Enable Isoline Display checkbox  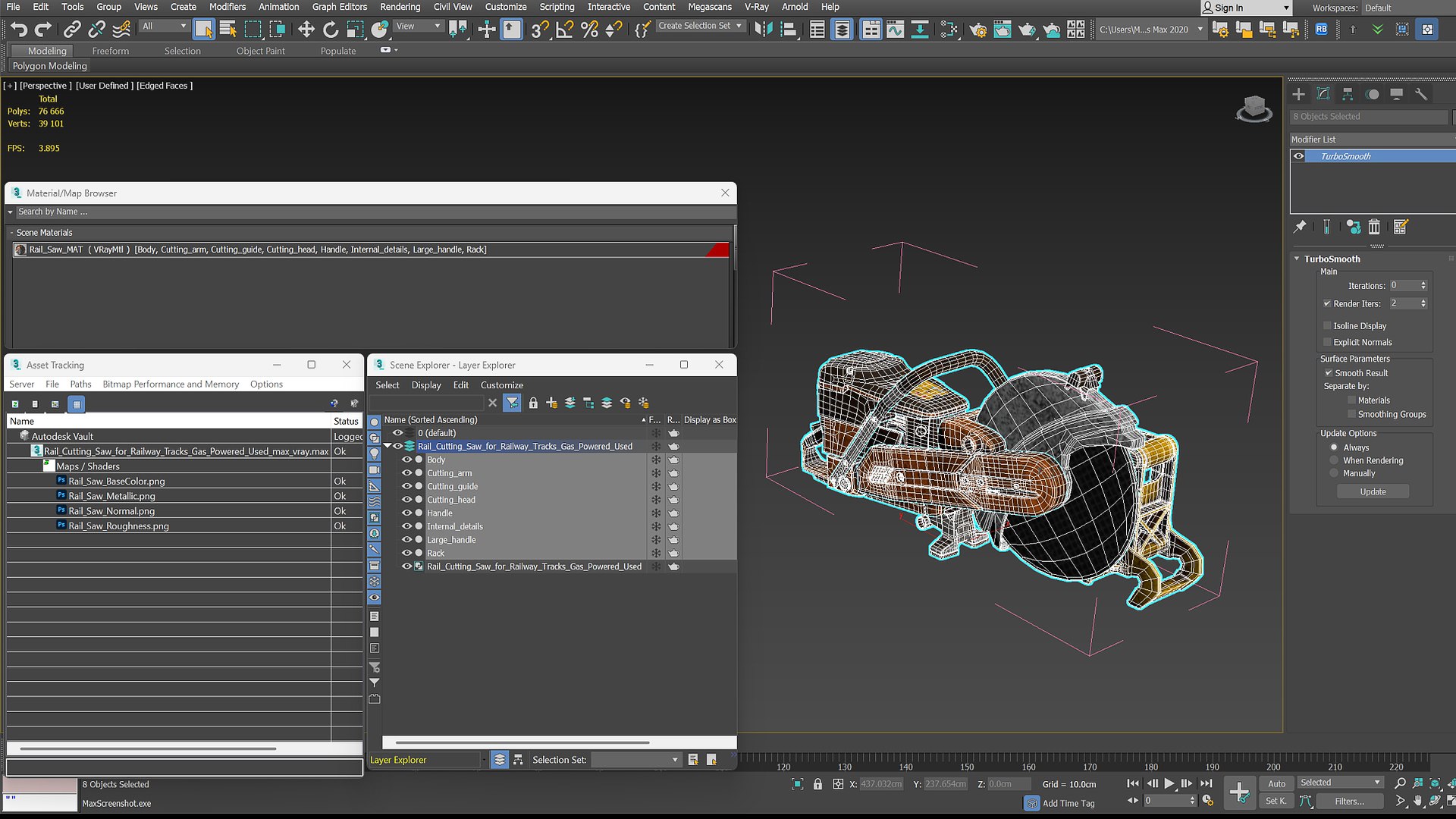[1327, 325]
